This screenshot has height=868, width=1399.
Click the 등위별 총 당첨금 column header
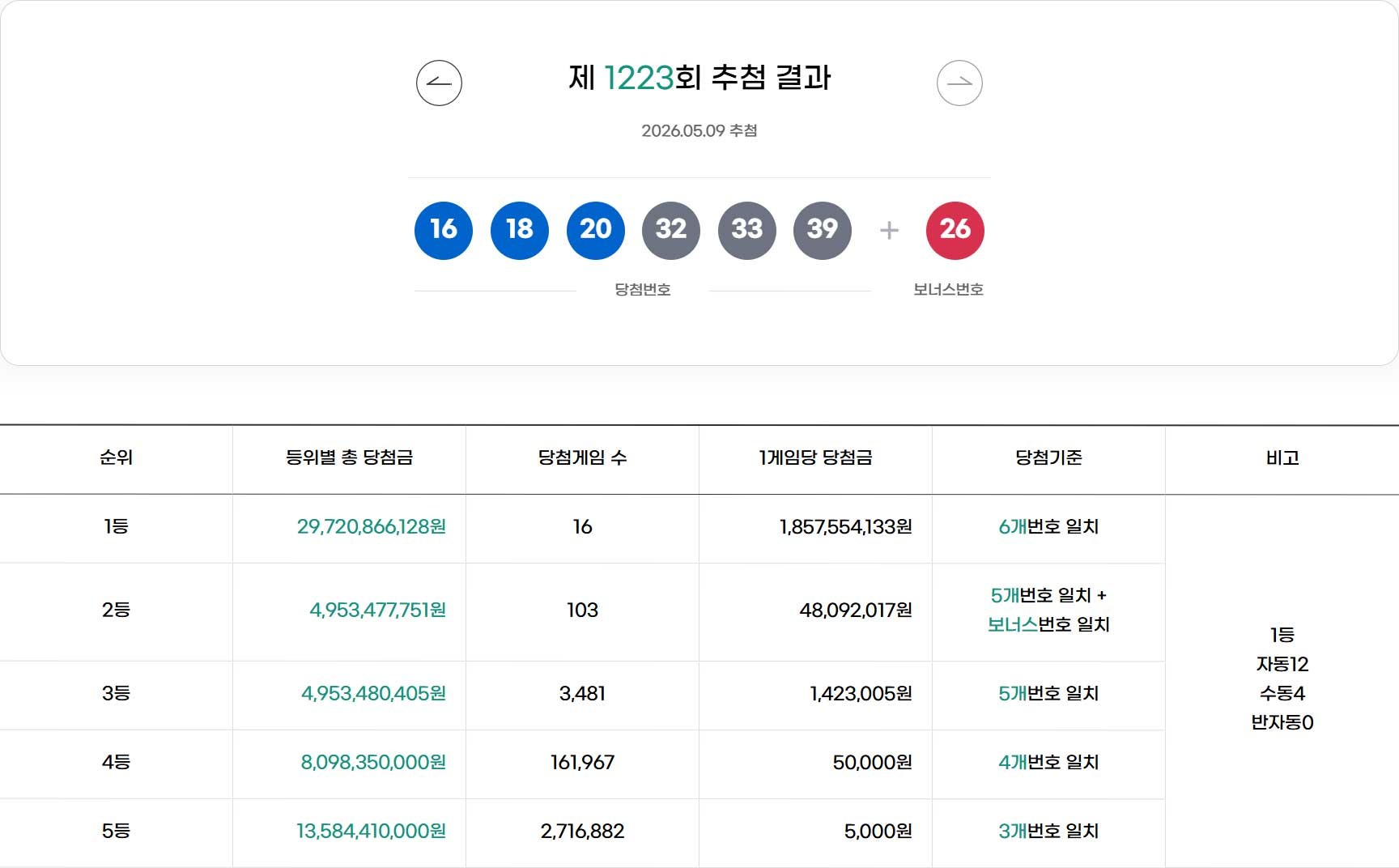(x=350, y=457)
